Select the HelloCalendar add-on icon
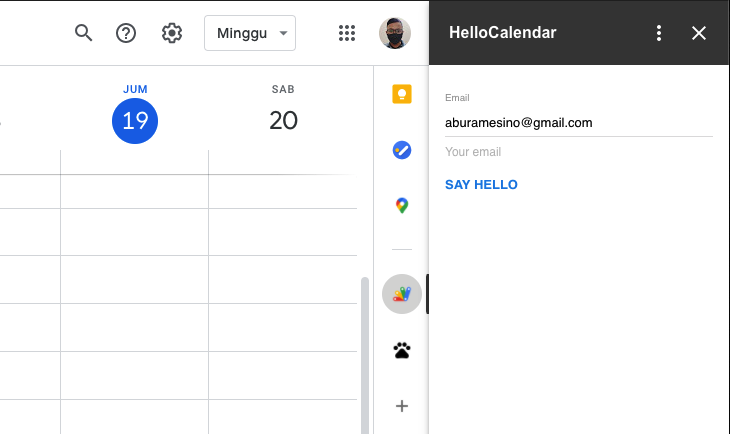This screenshot has width=730, height=434. (x=402, y=294)
